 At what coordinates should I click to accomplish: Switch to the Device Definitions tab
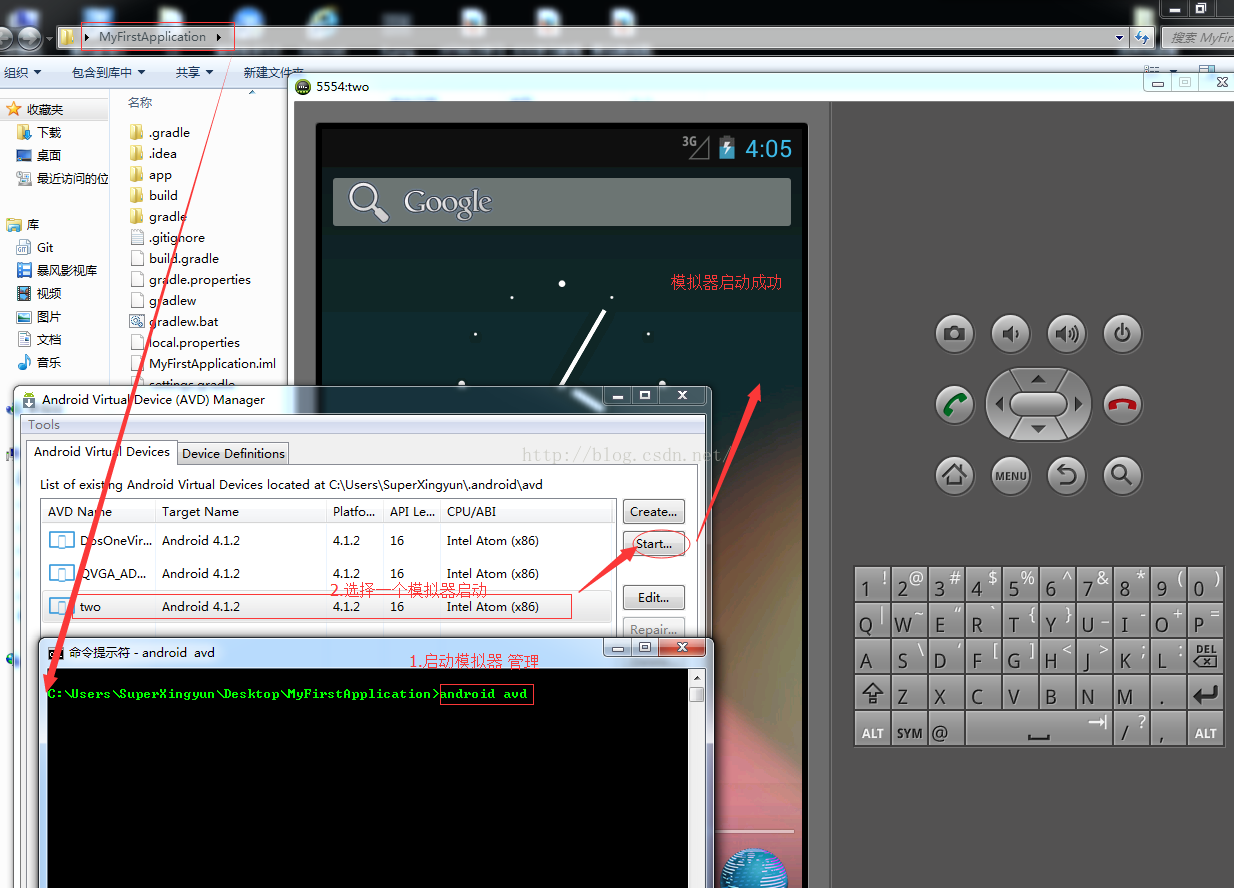(234, 453)
